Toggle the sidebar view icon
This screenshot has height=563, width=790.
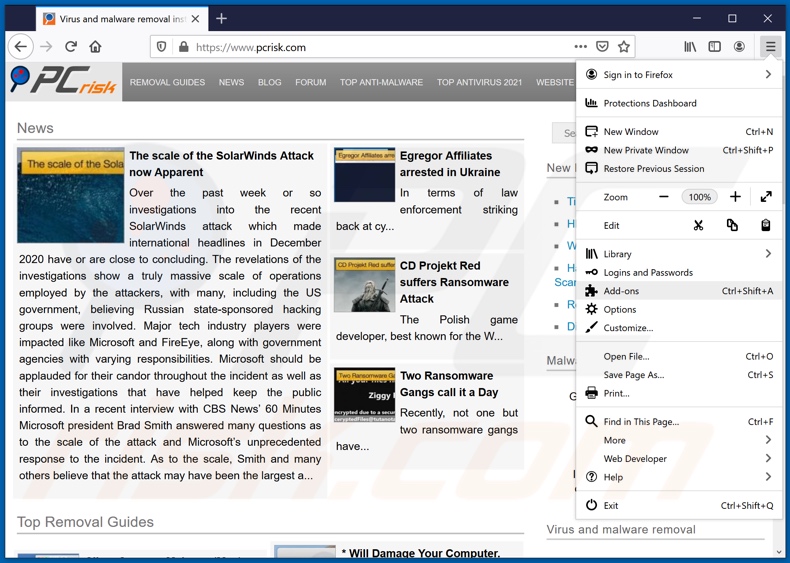pos(714,47)
